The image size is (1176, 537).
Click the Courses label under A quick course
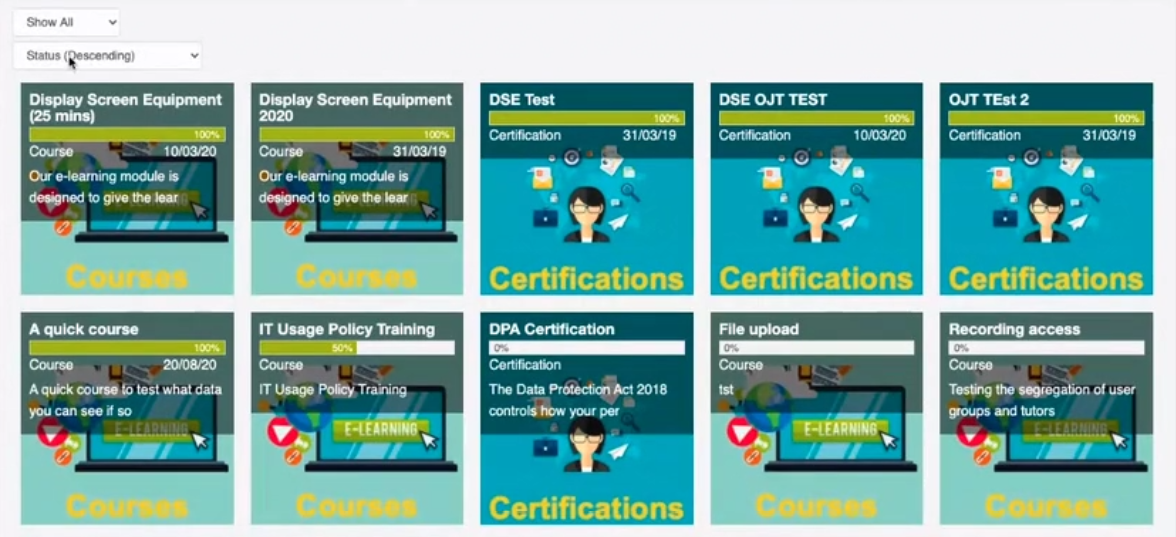coord(126,507)
